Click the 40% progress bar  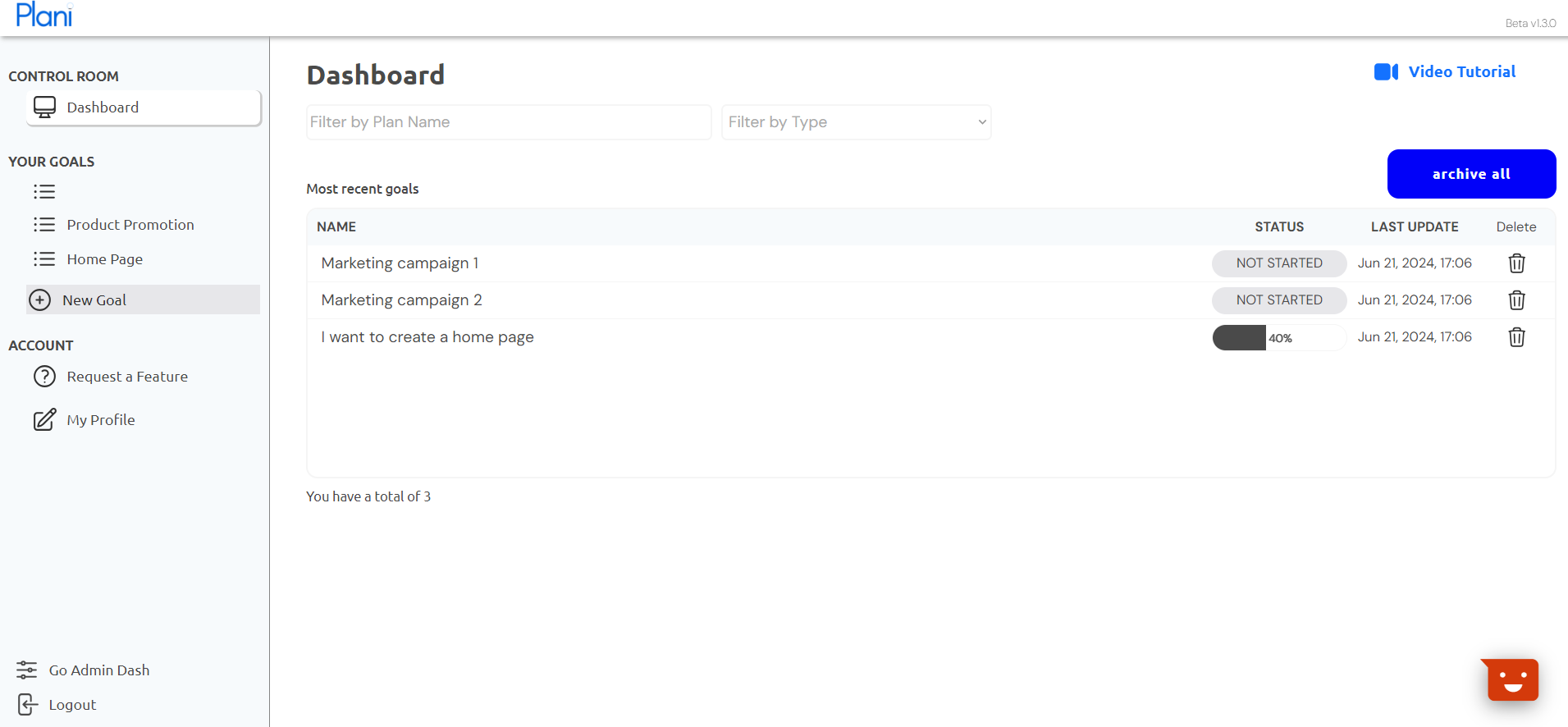pyautogui.click(x=1279, y=338)
